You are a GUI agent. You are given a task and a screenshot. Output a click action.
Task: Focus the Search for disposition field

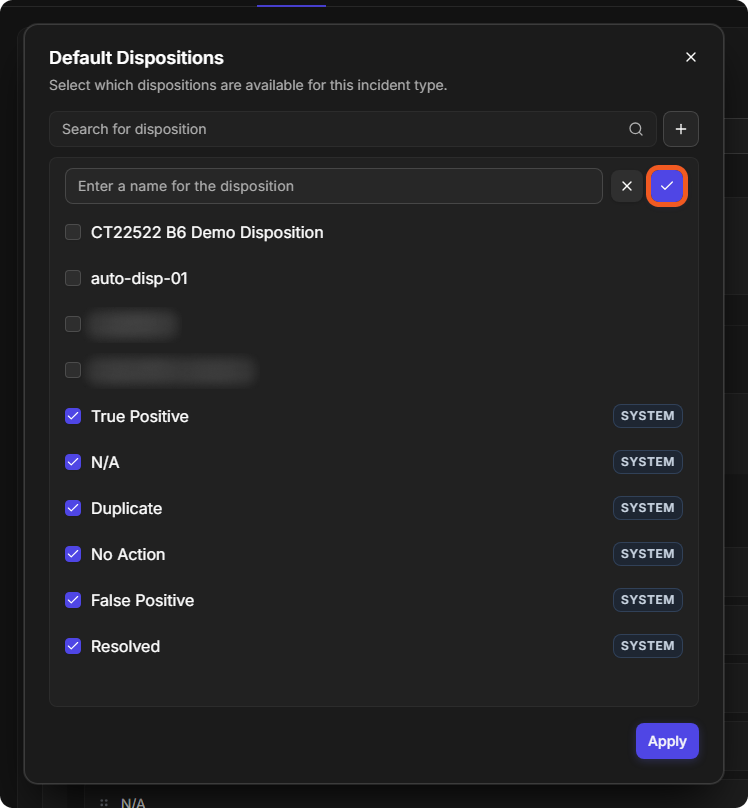353,129
